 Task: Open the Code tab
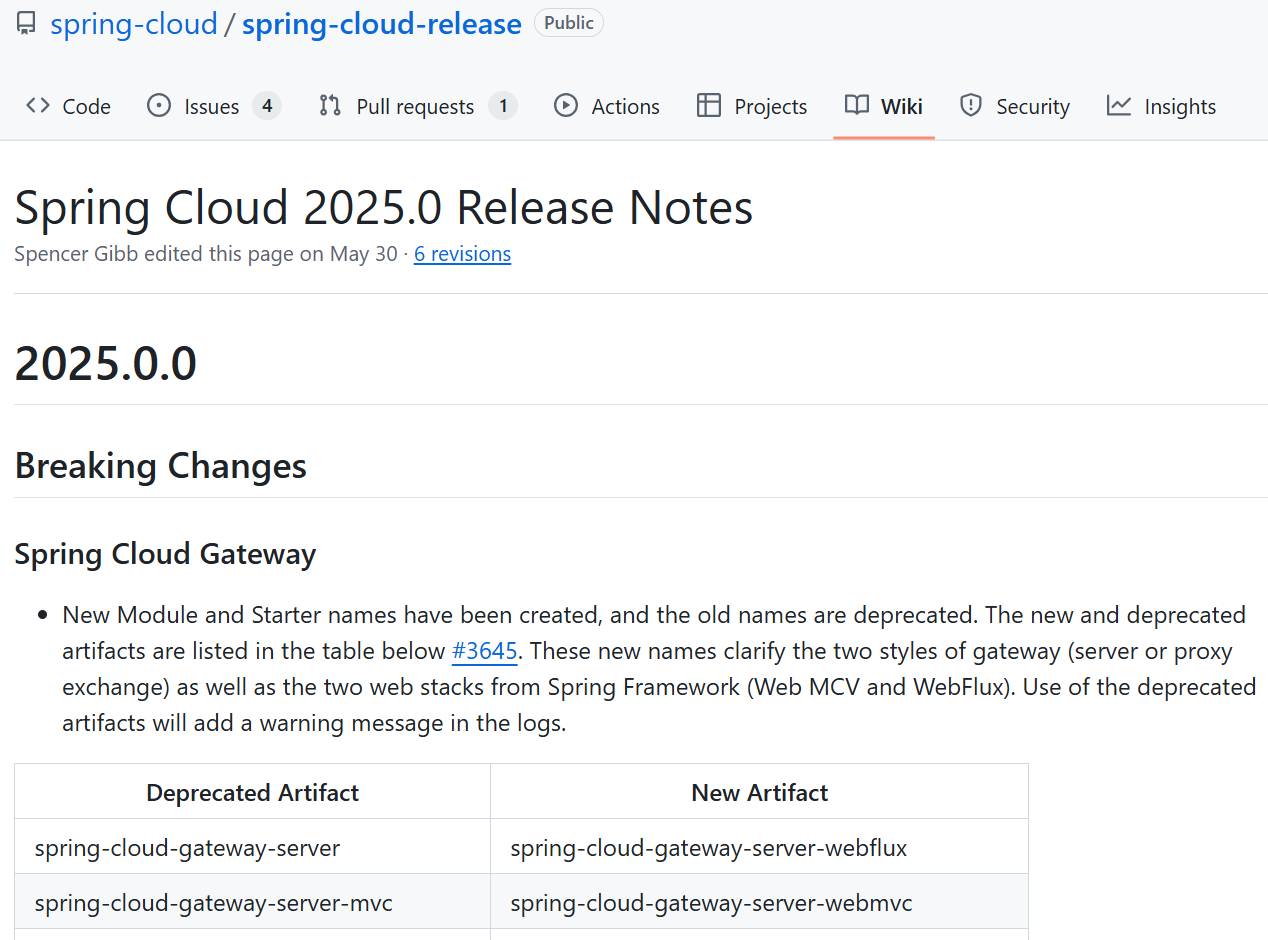point(86,107)
